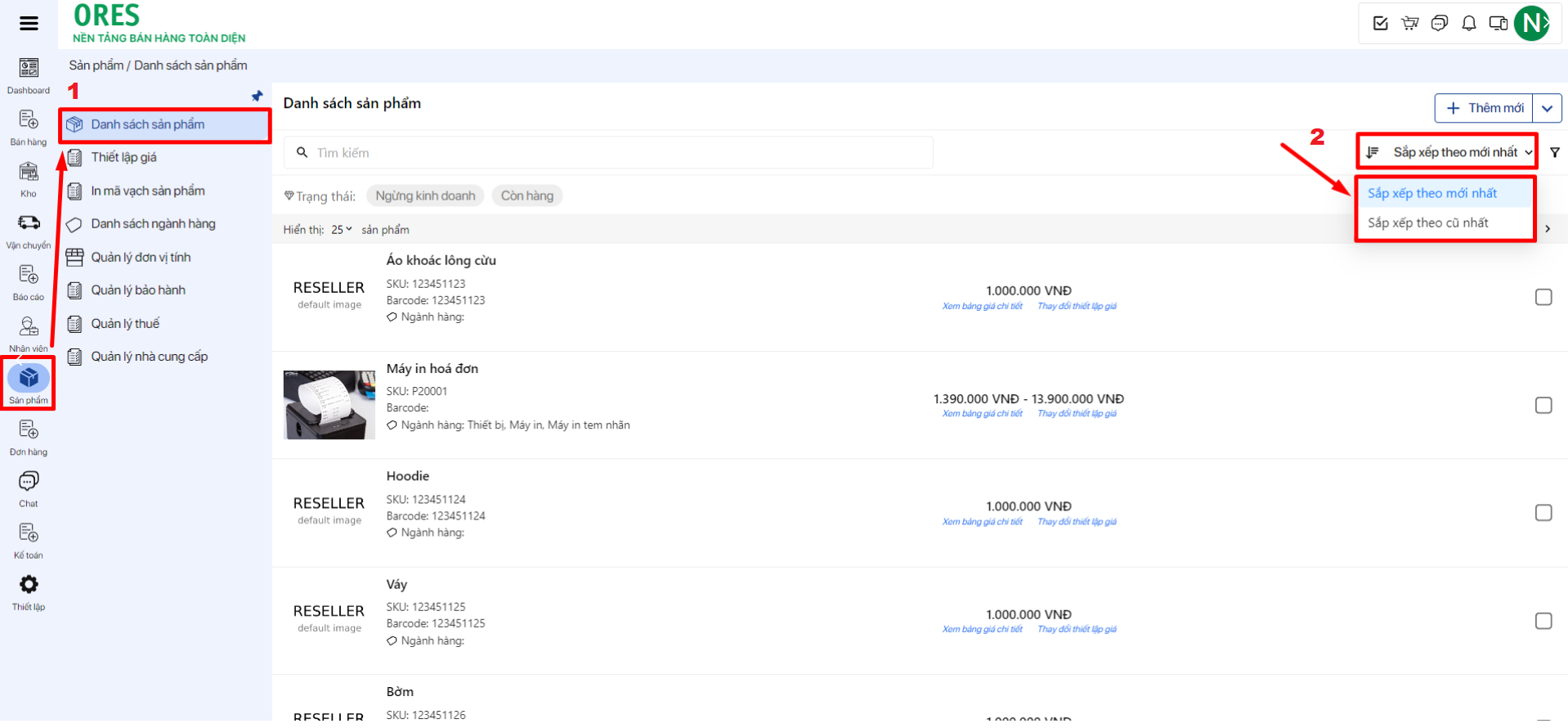Filter by Ngừng kinh doanh status
This screenshot has width=1568, height=728.
pos(425,195)
